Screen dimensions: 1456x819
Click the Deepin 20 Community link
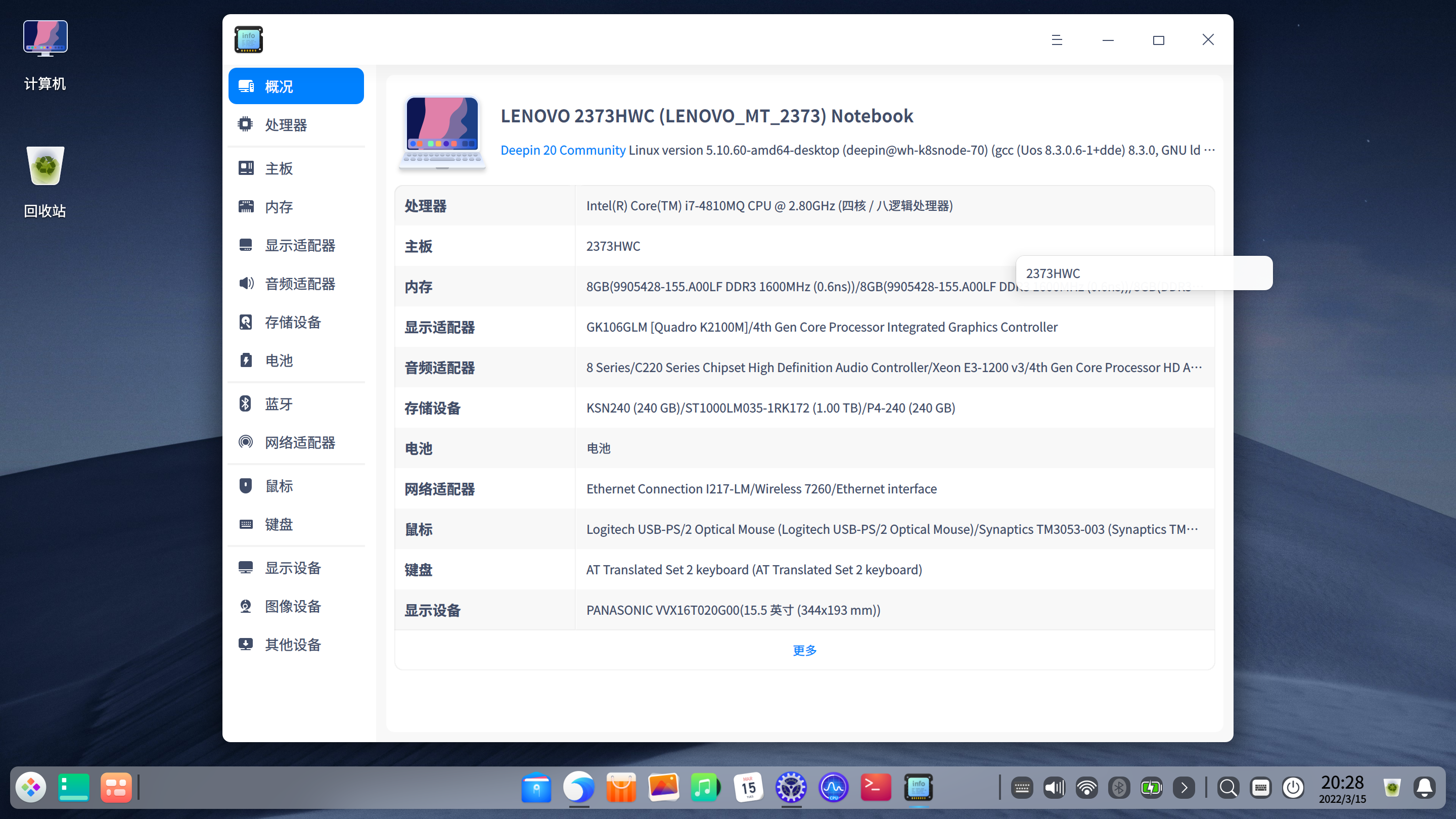point(562,150)
